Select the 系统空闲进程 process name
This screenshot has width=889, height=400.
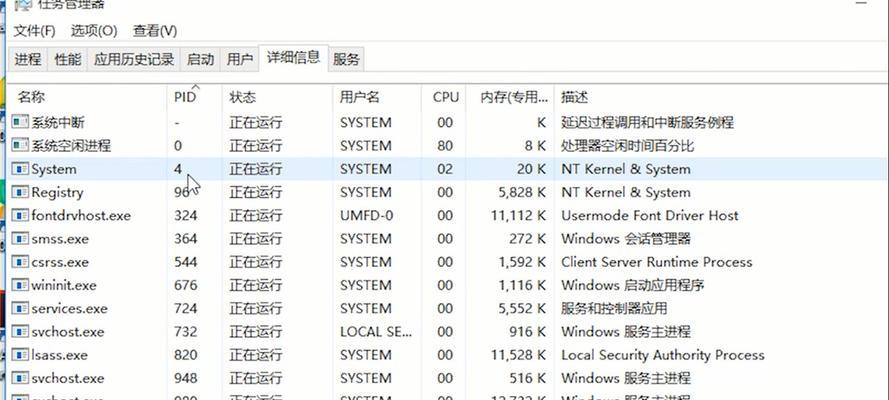(71, 146)
